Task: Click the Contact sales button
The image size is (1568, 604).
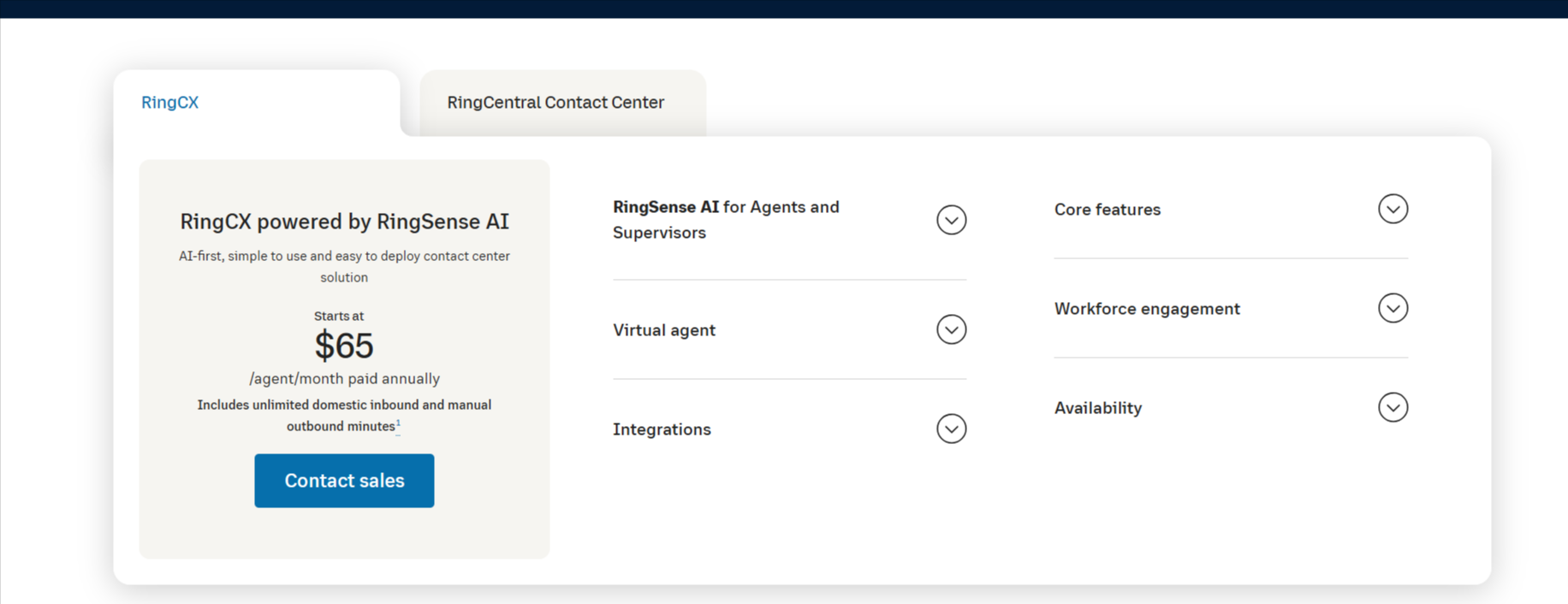Action: (344, 481)
